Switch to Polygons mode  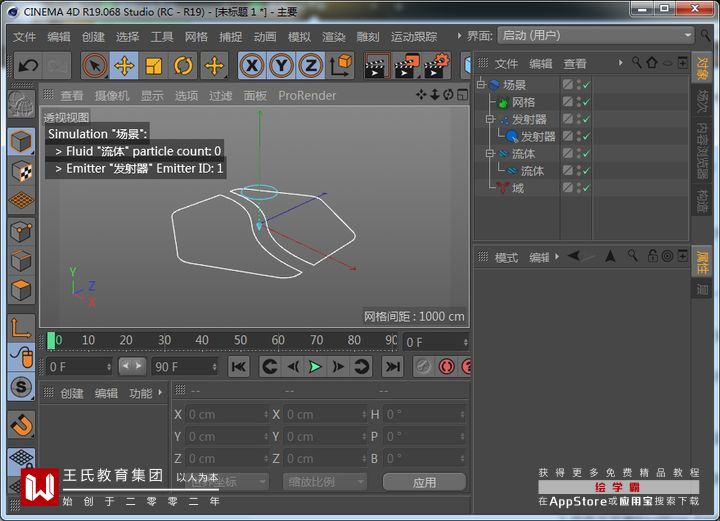coord(21,291)
